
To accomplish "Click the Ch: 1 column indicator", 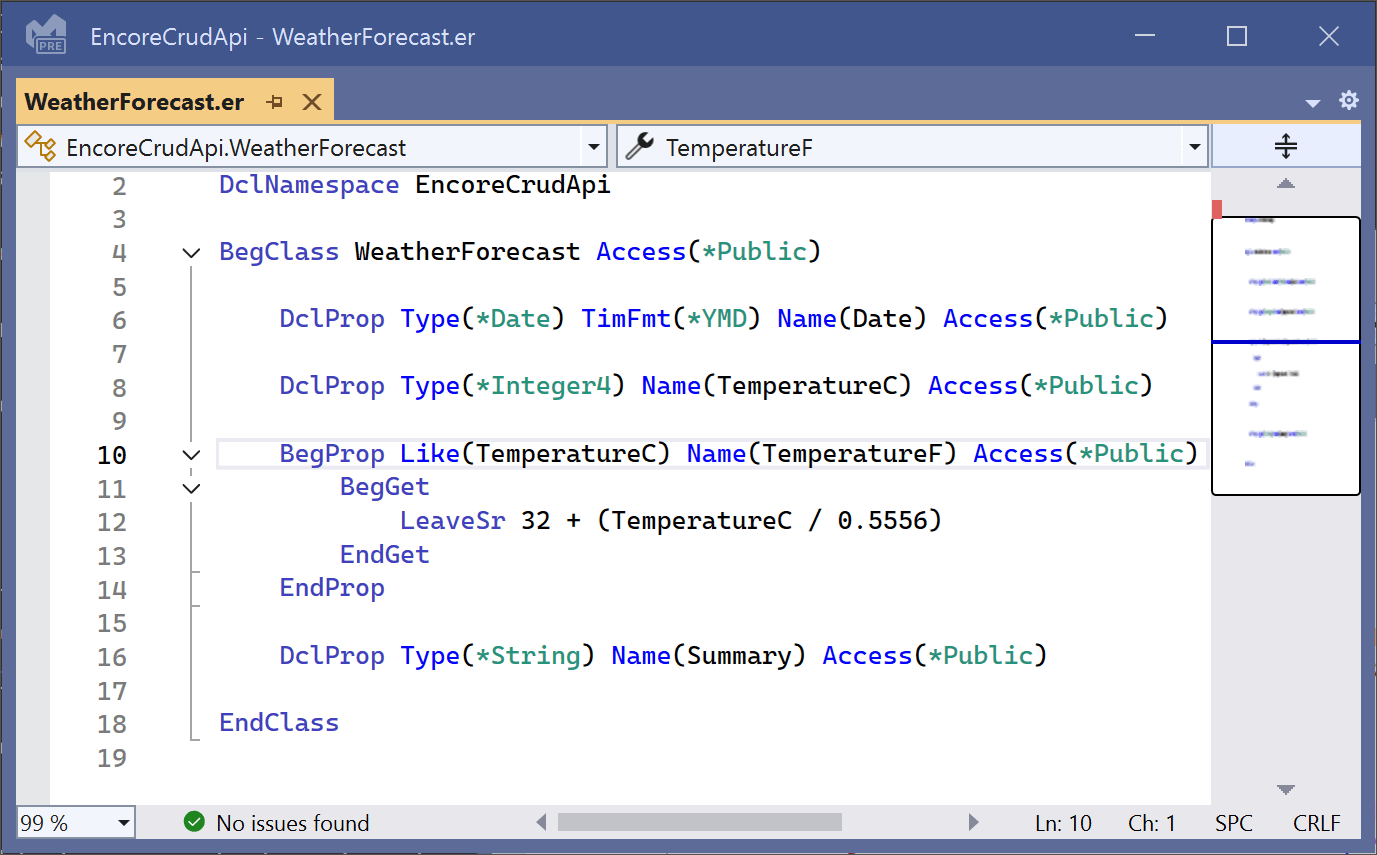I will [1152, 823].
